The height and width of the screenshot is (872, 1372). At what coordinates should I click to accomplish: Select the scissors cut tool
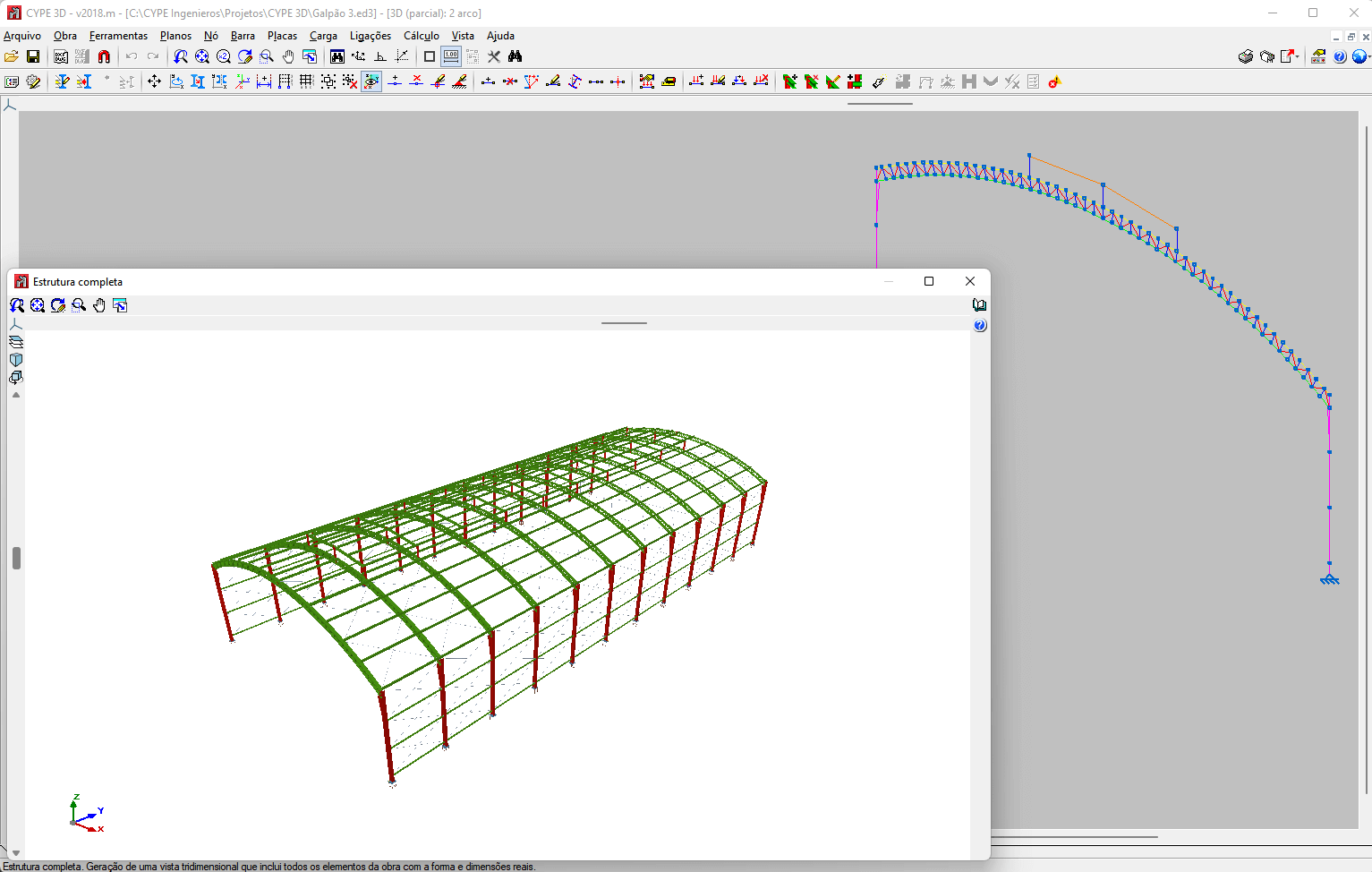click(494, 56)
